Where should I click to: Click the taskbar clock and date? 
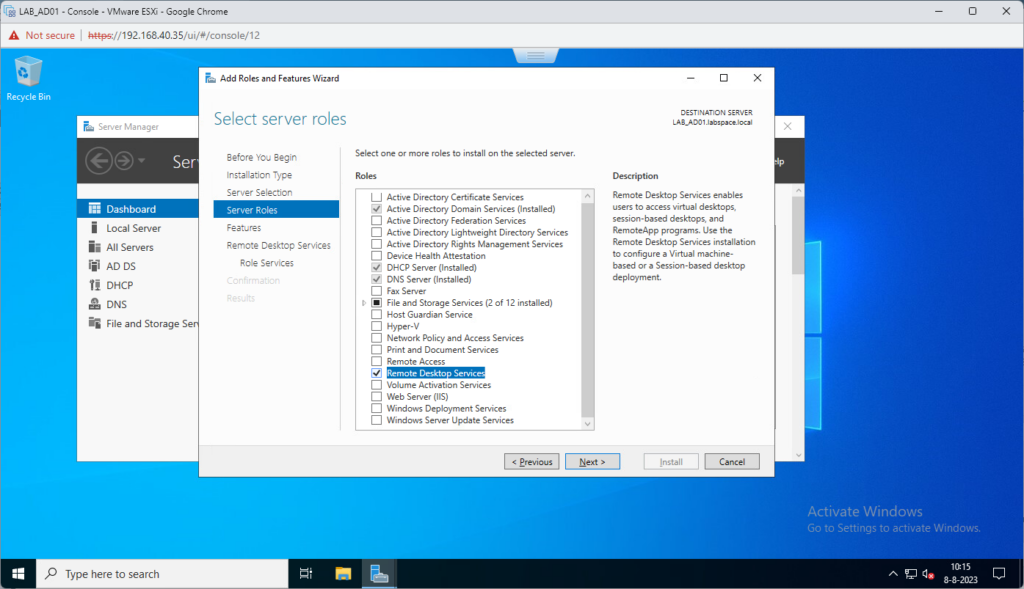(x=960, y=573)
